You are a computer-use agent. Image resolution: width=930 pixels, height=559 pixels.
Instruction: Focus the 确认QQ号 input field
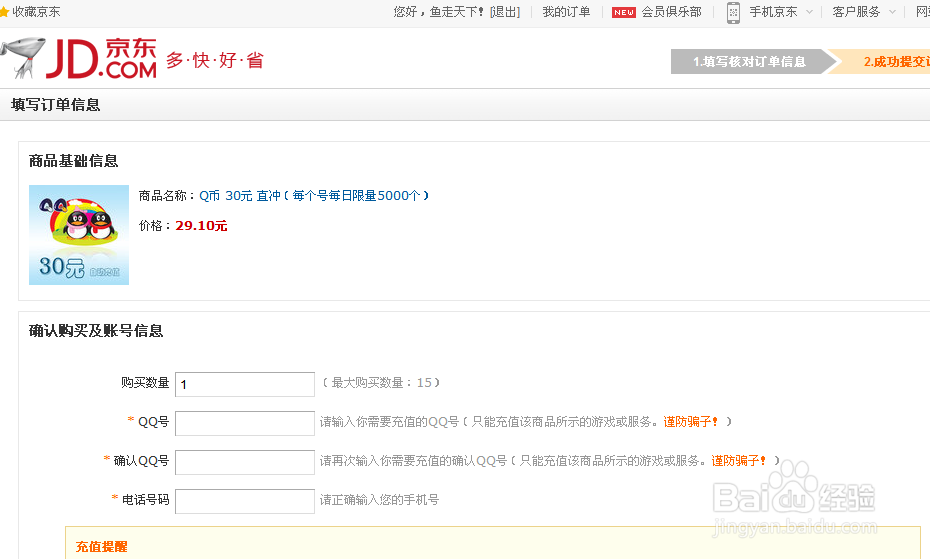pos(245,462)
